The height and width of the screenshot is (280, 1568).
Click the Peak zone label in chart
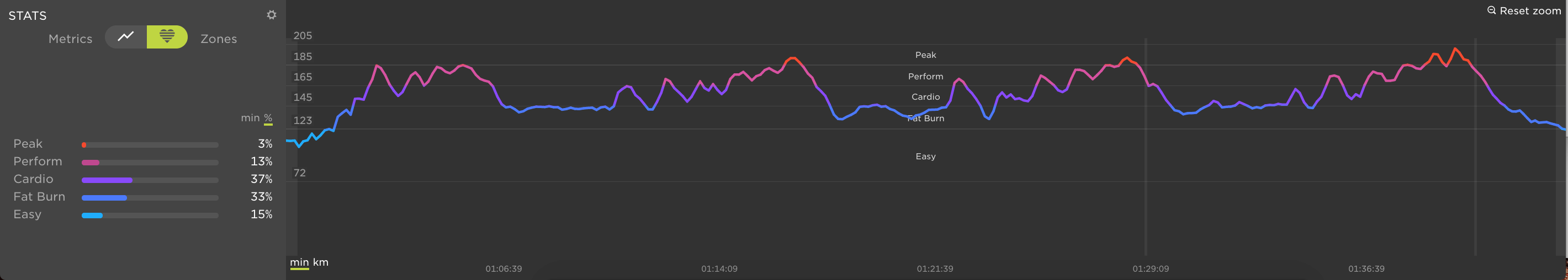coord(925,55)
